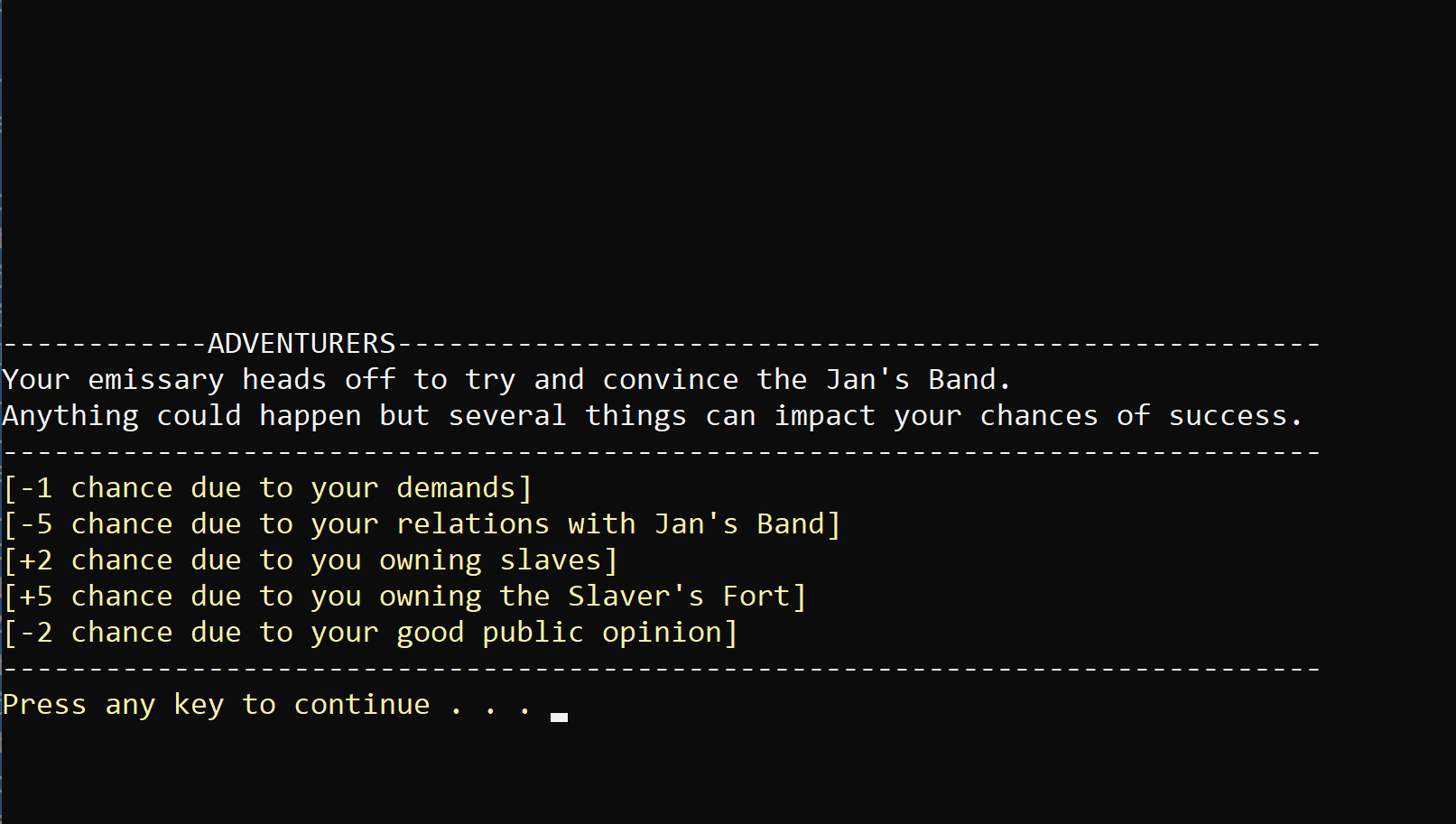Click the word 'emissary' in the text

[155, 380]
